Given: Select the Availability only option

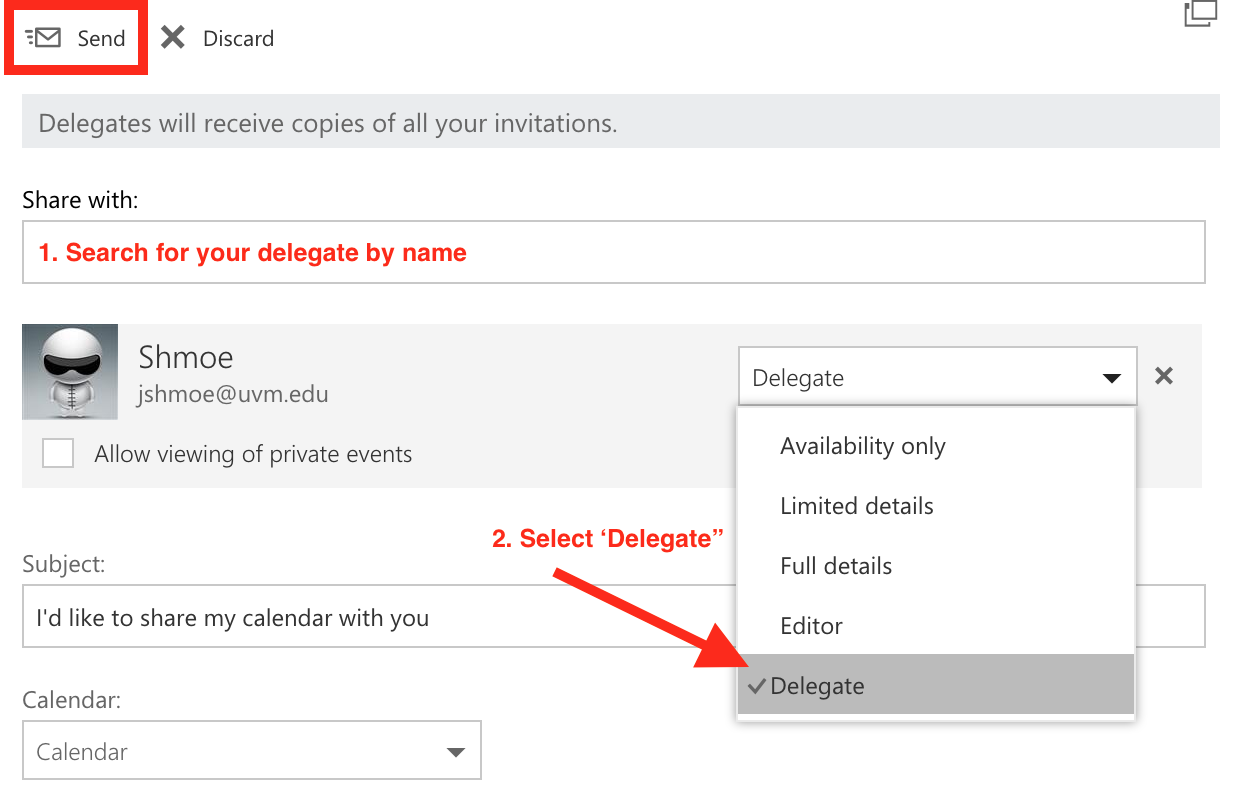Looking at the screenshot, I should coord(862,446).
